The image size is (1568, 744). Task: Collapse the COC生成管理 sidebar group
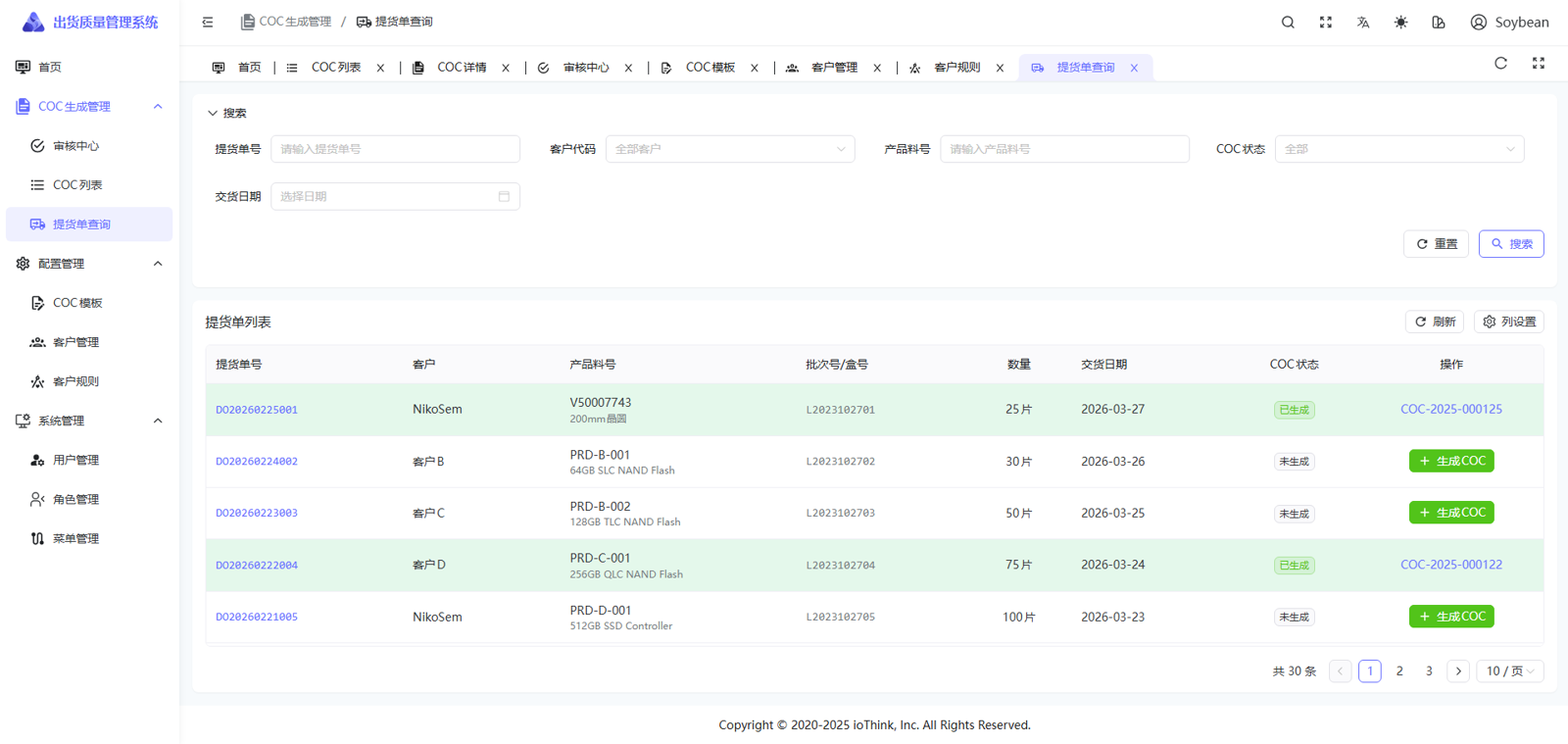pos(158,106)
